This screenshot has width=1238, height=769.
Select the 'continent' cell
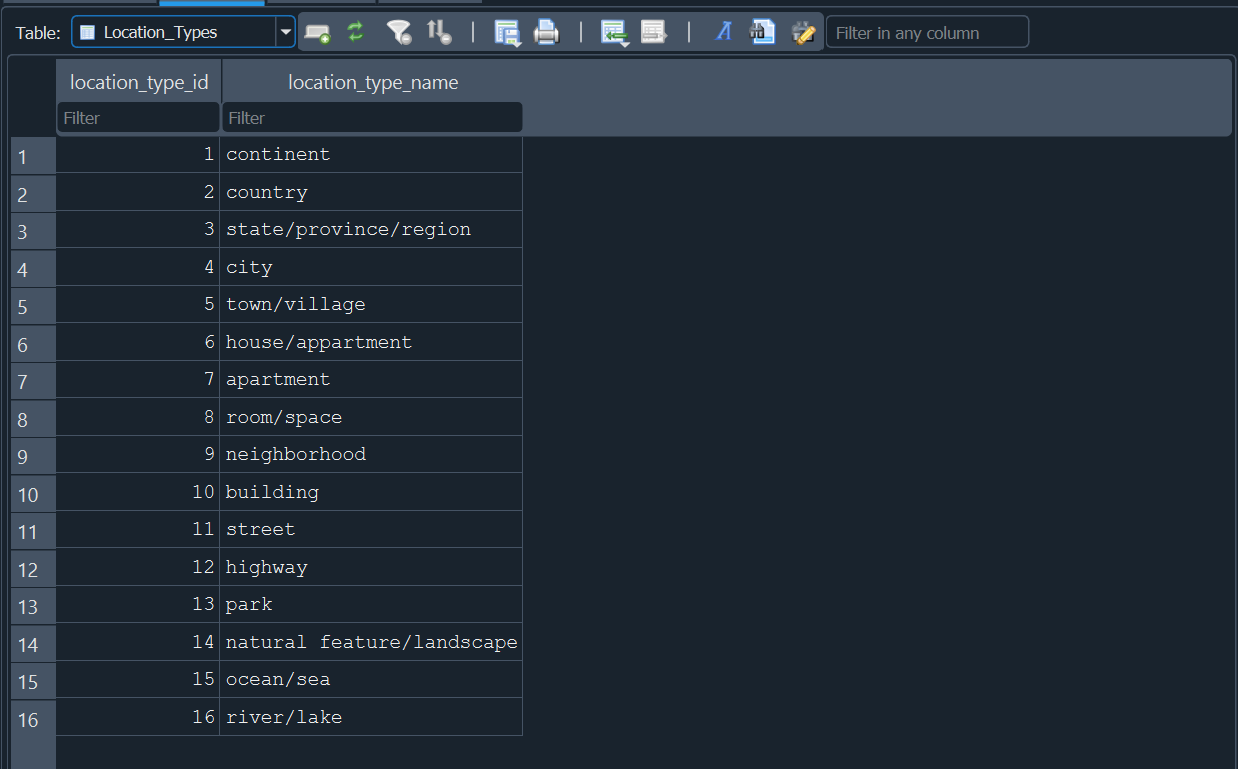point(371,155)
